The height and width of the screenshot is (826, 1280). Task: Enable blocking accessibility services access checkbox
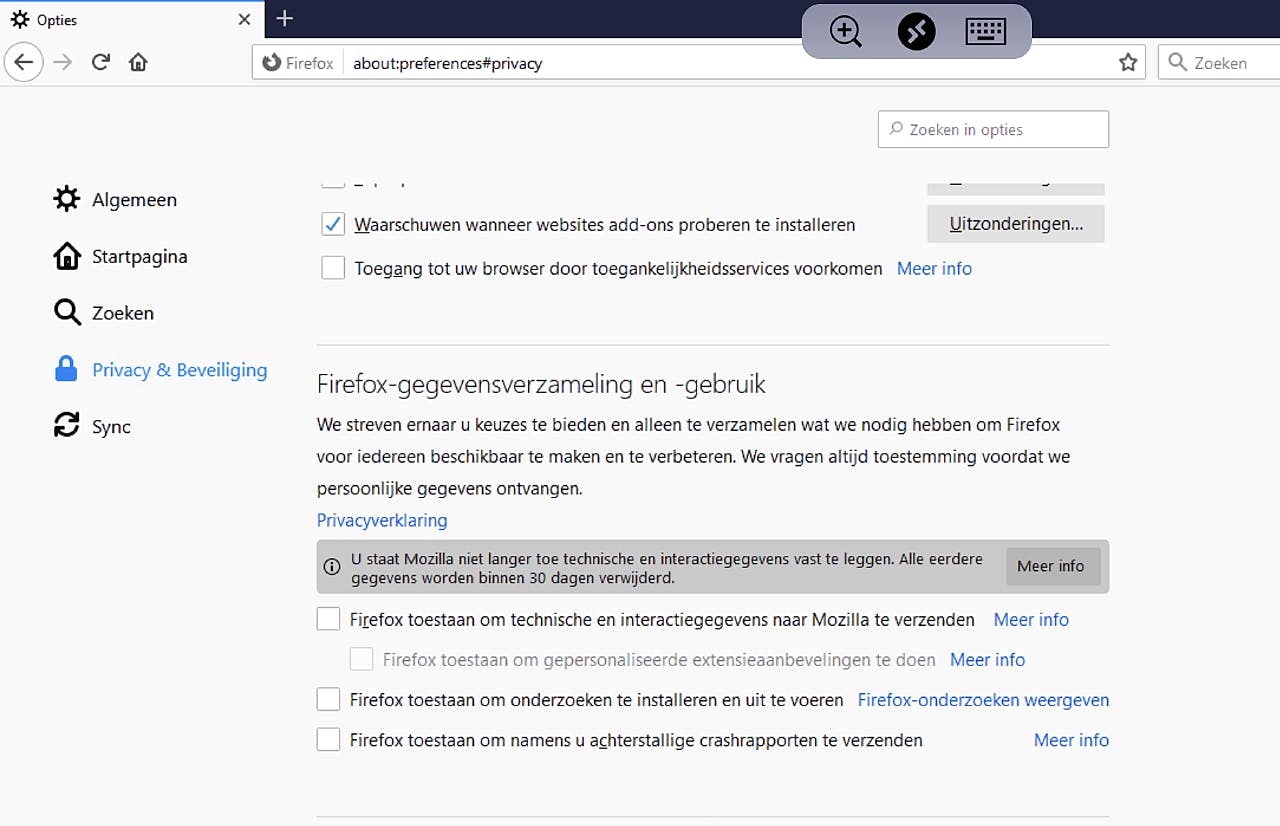coord(333,268)
